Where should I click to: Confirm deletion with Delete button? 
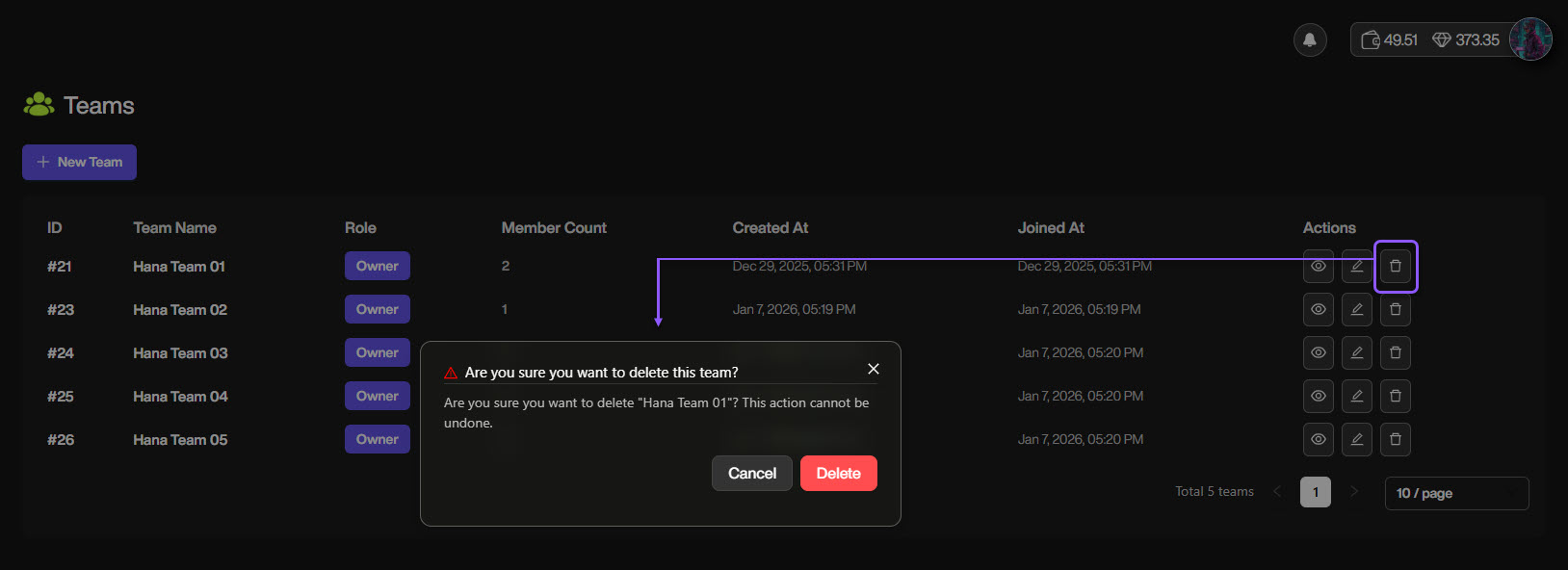point(838,473)
